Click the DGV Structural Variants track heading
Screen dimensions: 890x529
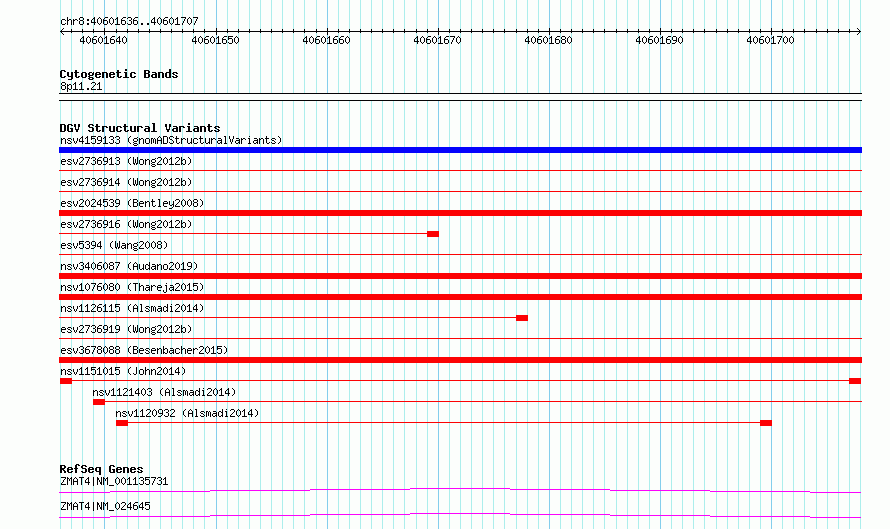pyautogui.click(x=140, y=128)
